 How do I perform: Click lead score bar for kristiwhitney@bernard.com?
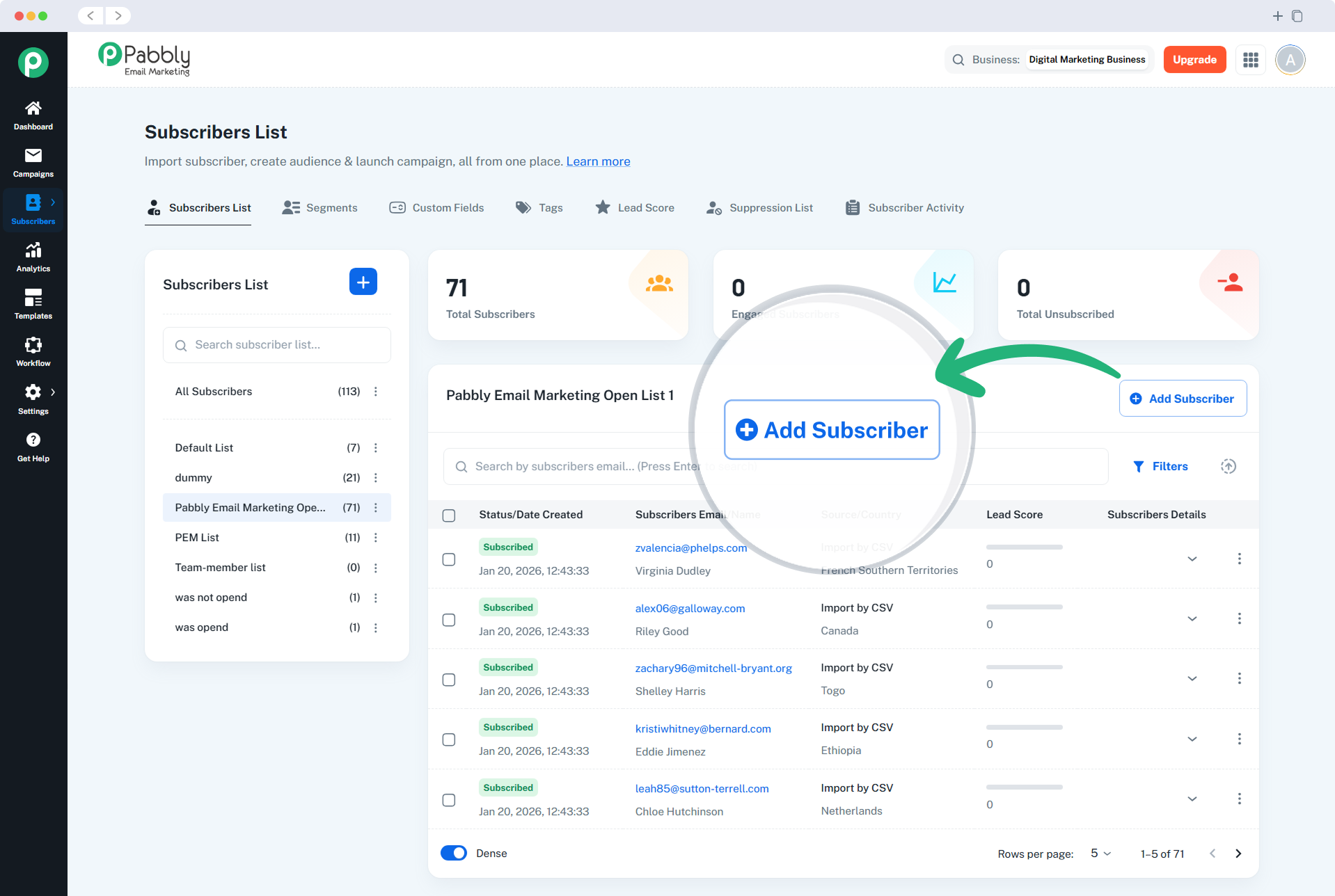[1025, 728]
